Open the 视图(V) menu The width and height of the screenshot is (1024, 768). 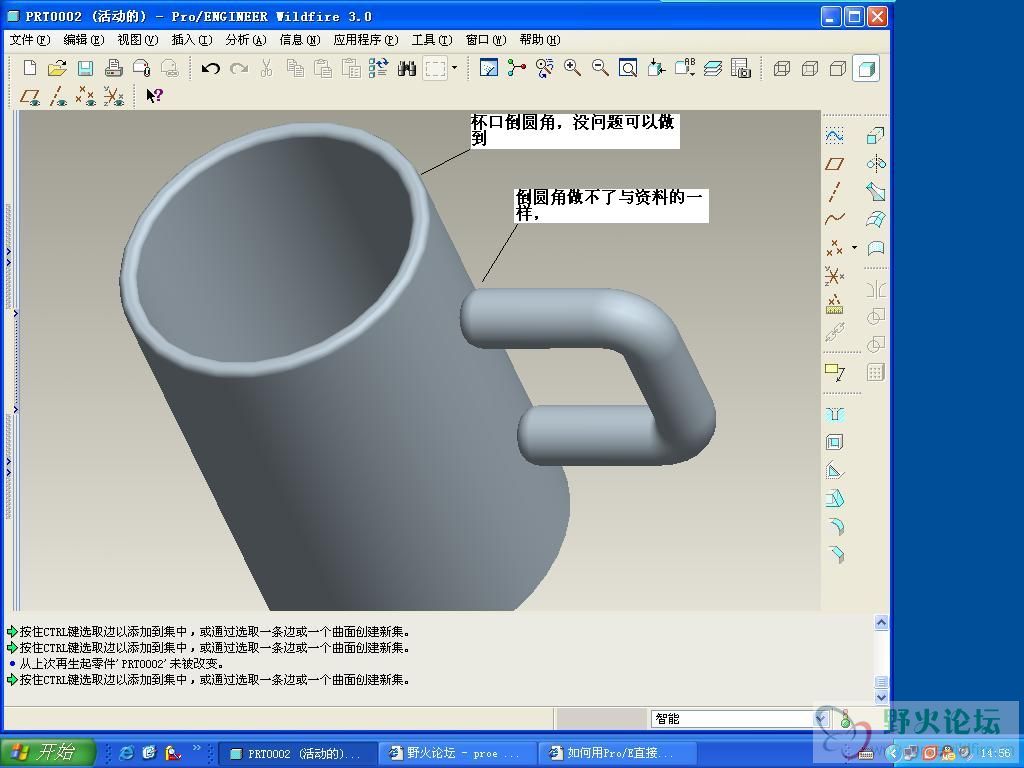[x=138, y=40]
